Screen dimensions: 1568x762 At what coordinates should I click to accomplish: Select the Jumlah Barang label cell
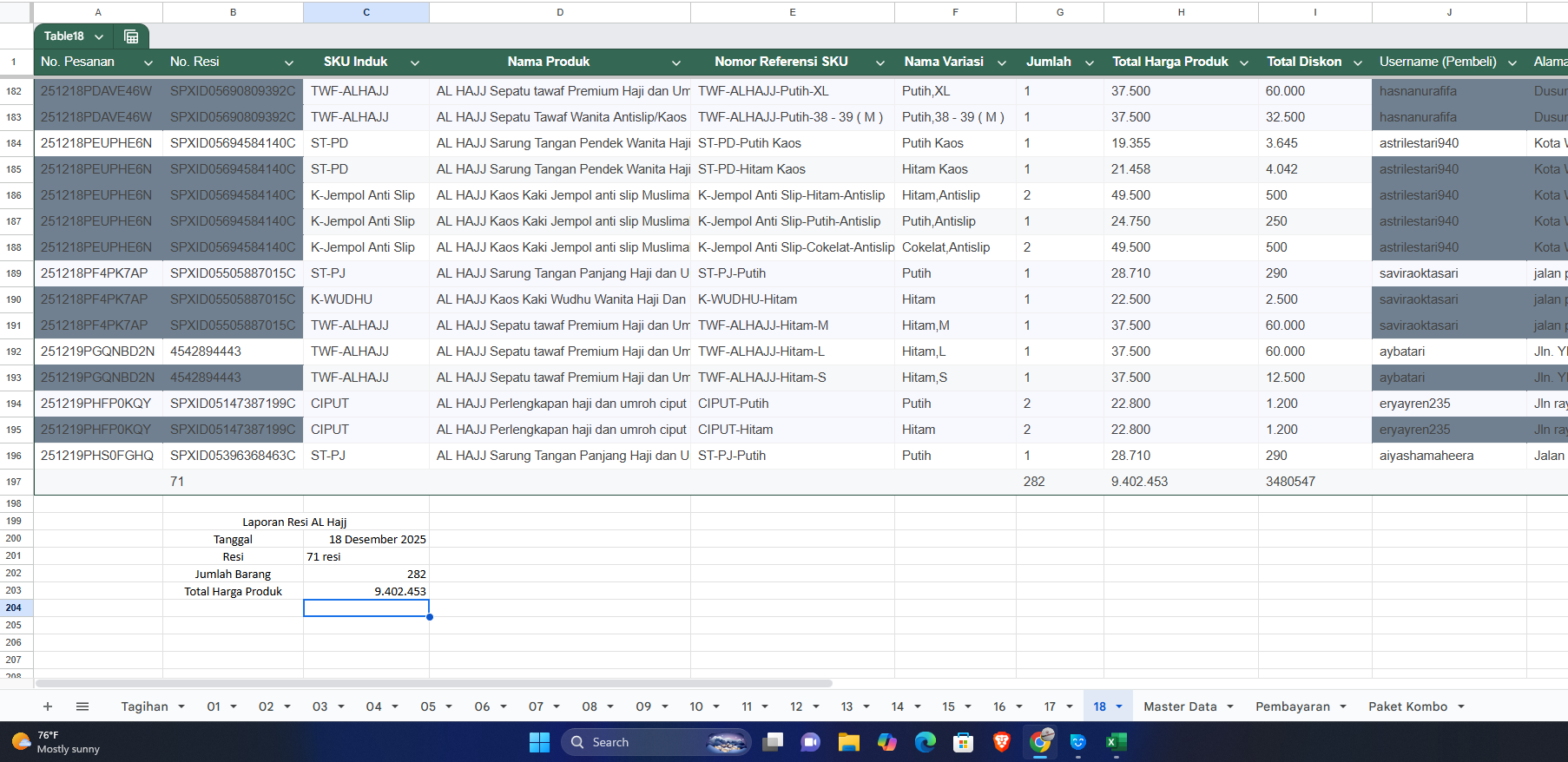click(233, 574)
